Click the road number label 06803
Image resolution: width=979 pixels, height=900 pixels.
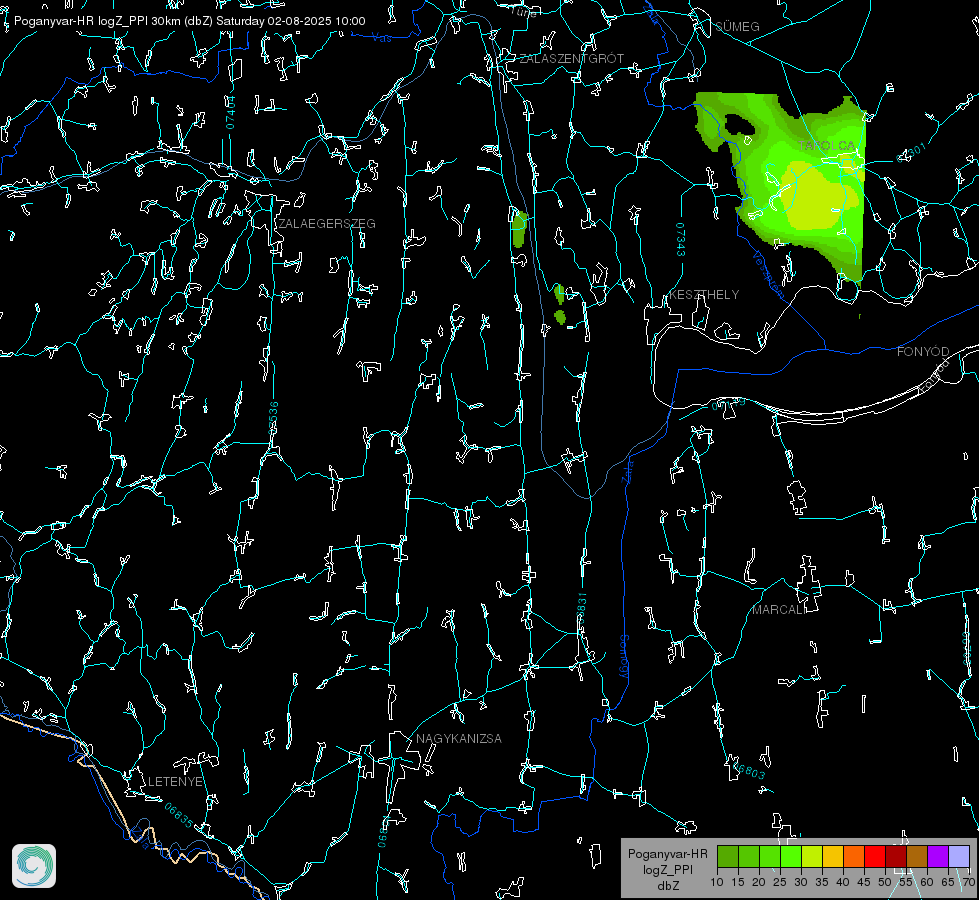(x=751, y=771)
